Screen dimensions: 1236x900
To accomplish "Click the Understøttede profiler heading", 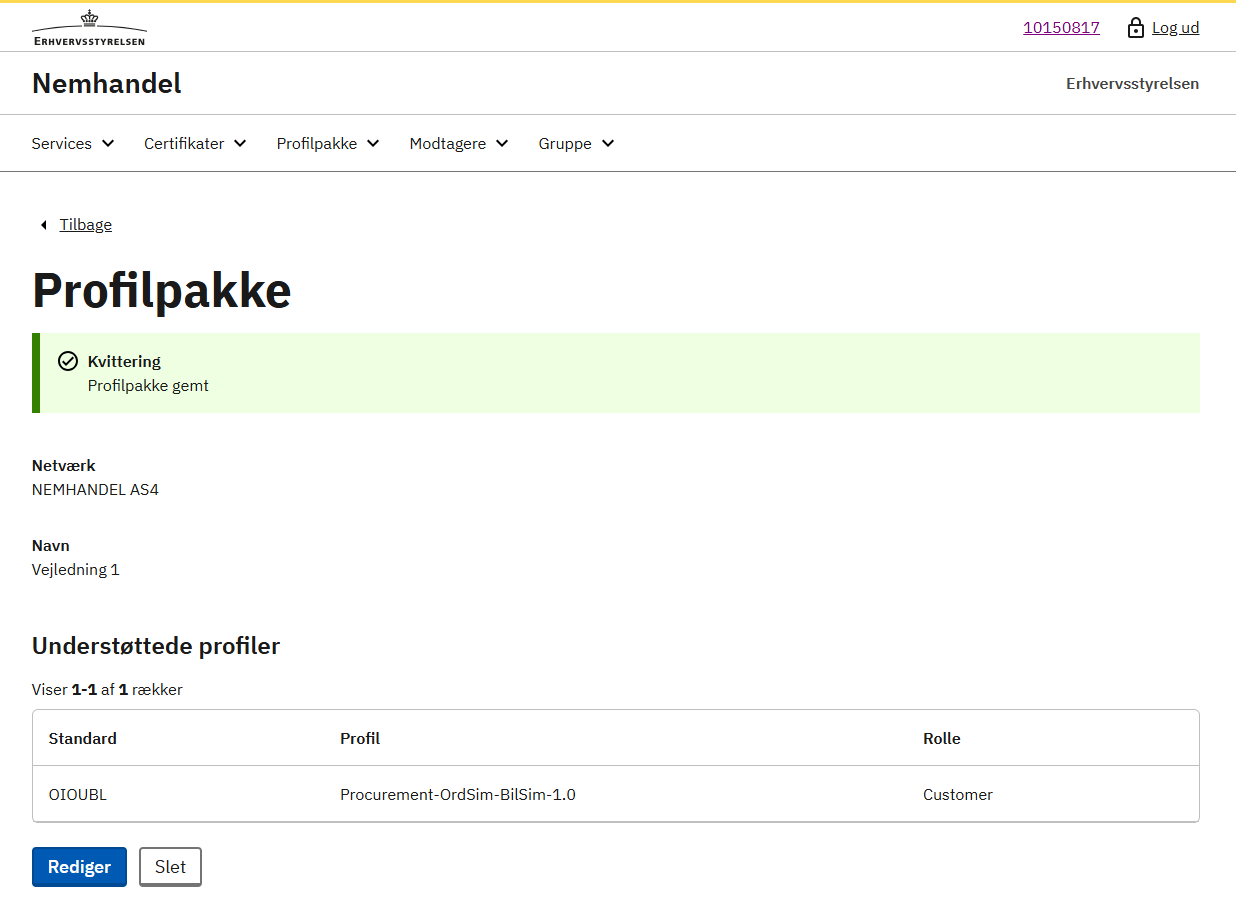I will tap(156, 646).
